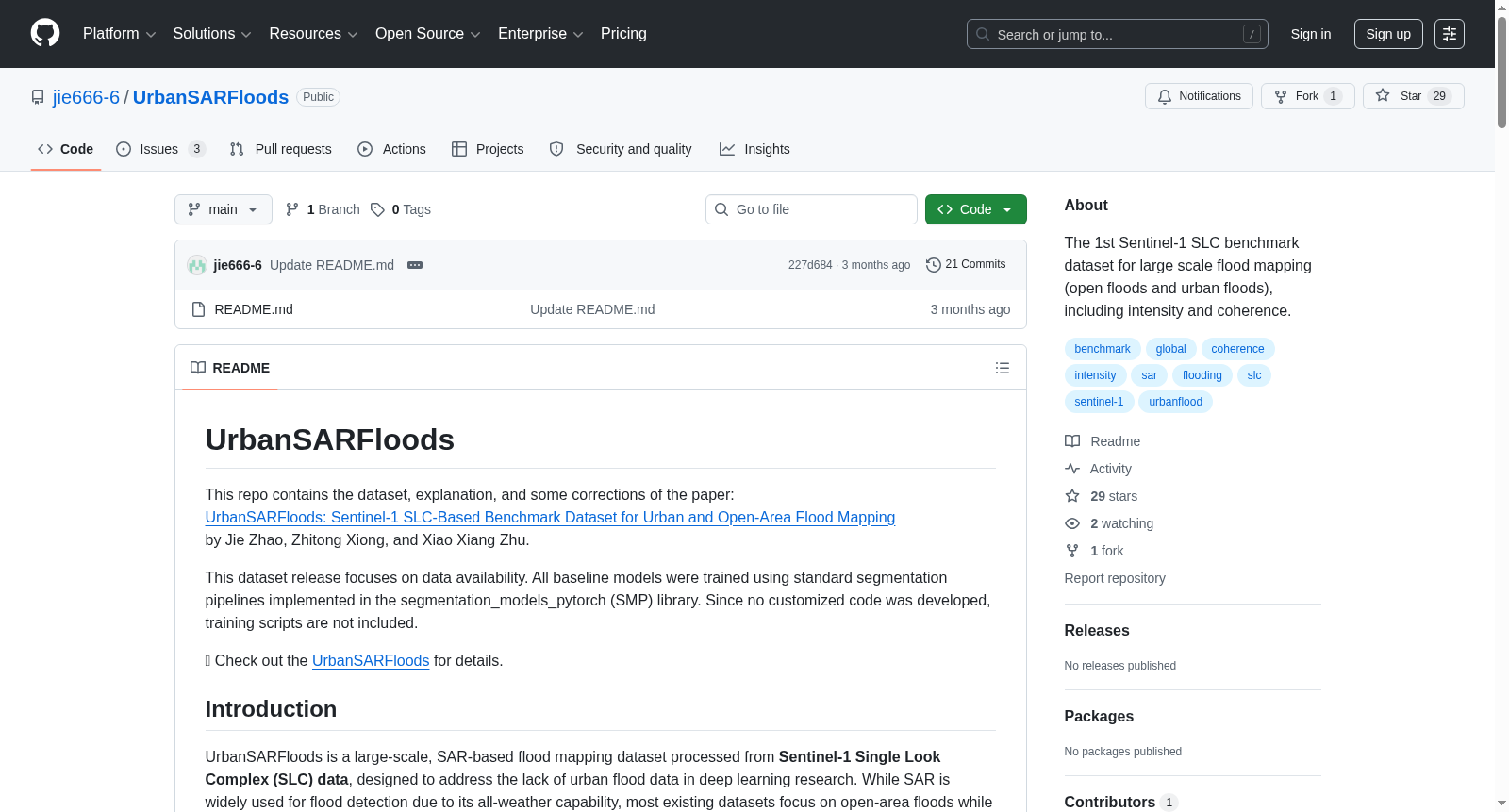Click the sentinel-1 topic tag

[x=1099, y=402]
